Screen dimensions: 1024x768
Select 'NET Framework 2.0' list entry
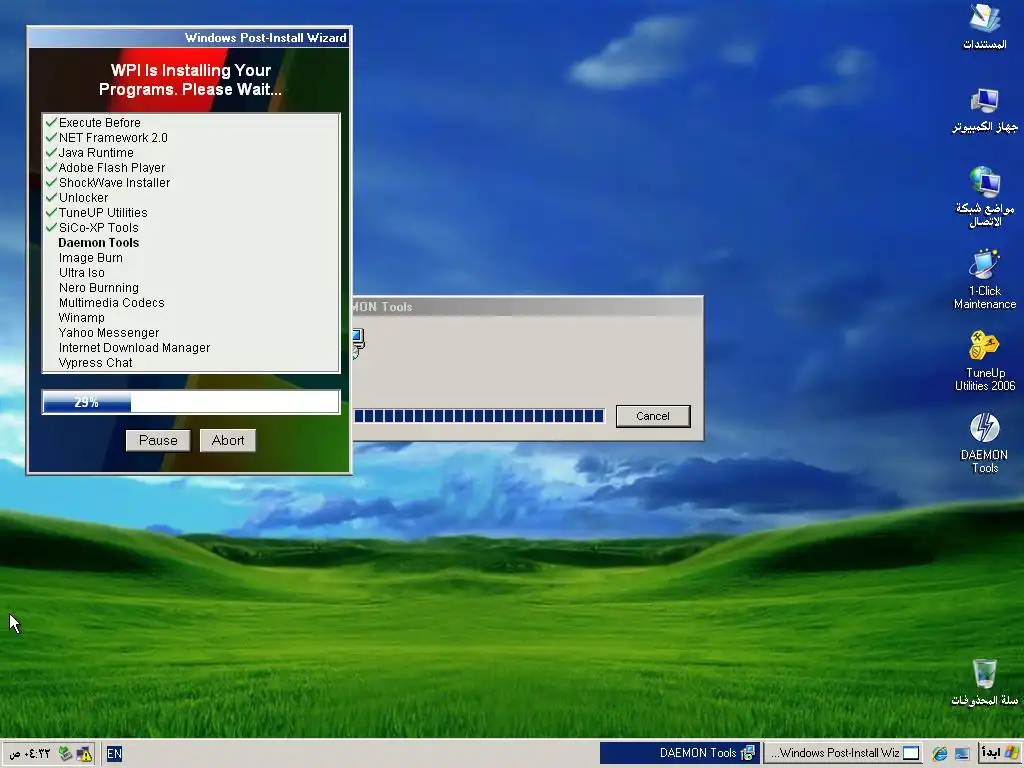(113, 137)
